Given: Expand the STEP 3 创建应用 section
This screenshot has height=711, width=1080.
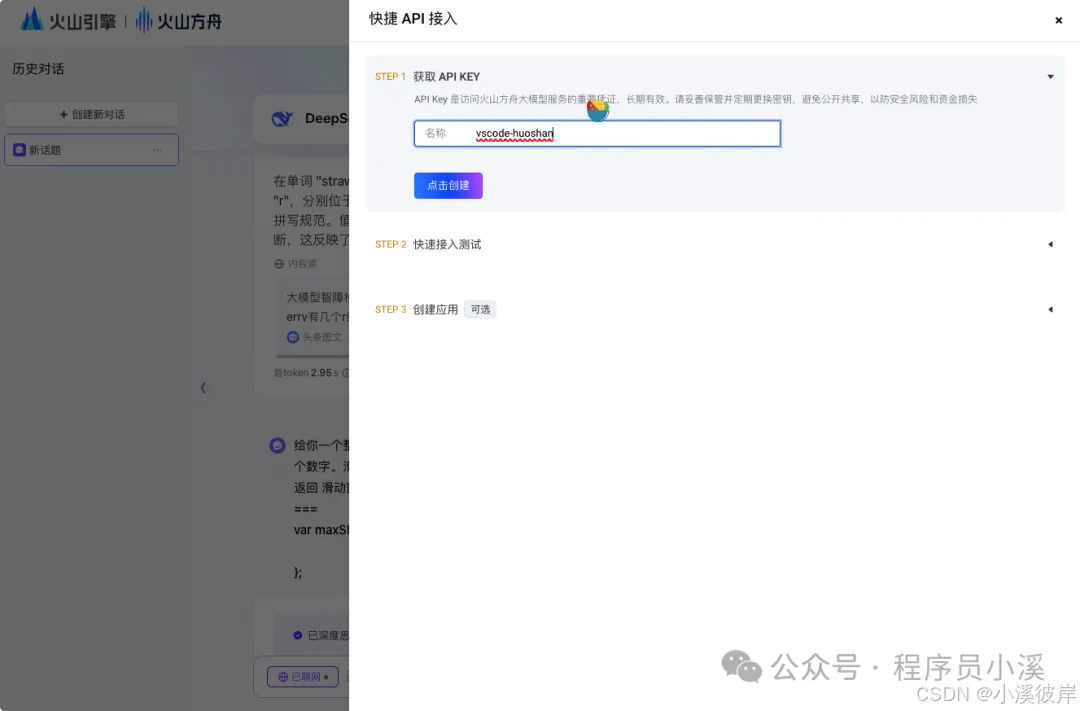Looking at the screenshot, I should [1050, 309].
